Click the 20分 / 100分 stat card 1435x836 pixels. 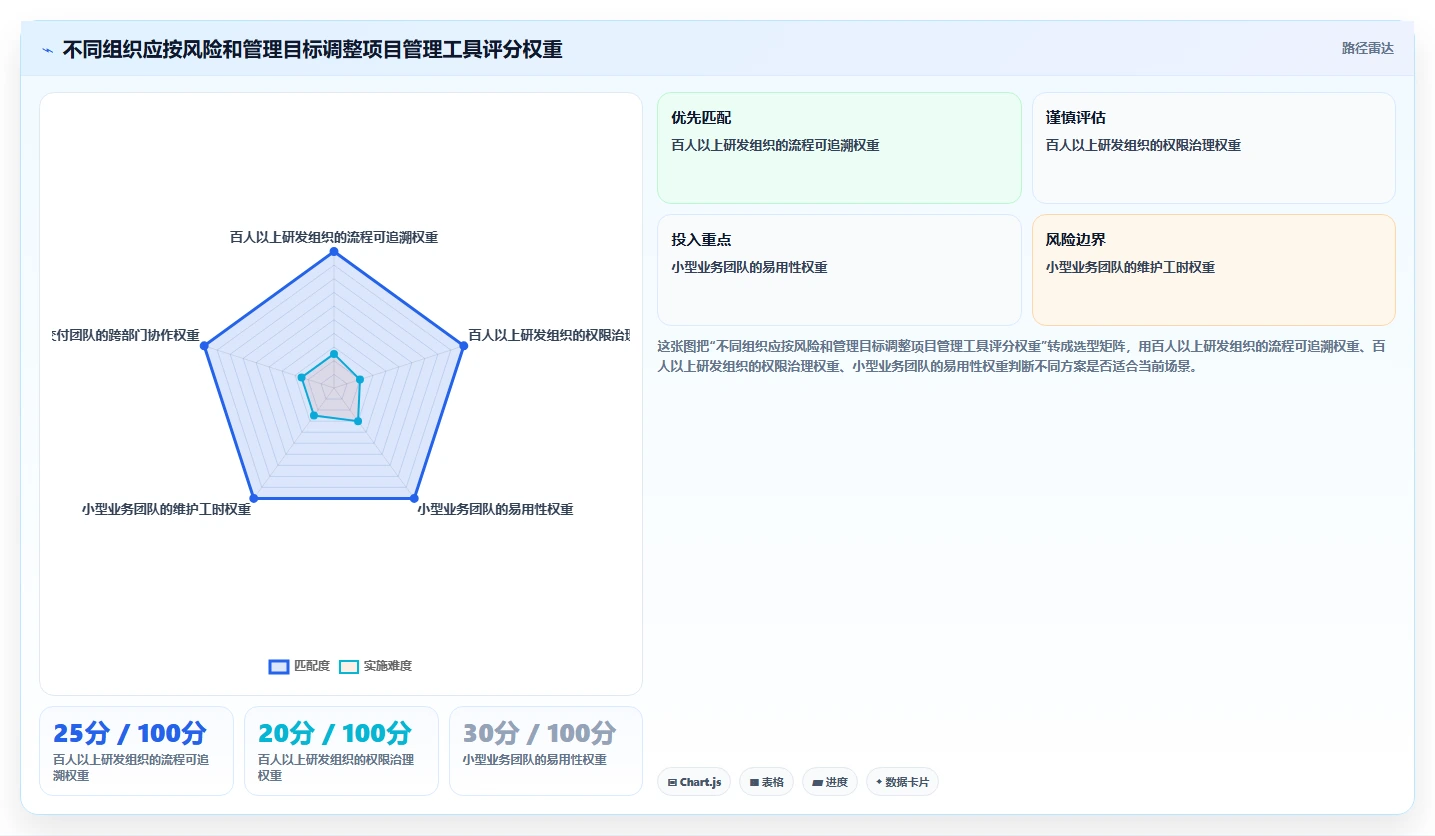[x=341, y=751]
